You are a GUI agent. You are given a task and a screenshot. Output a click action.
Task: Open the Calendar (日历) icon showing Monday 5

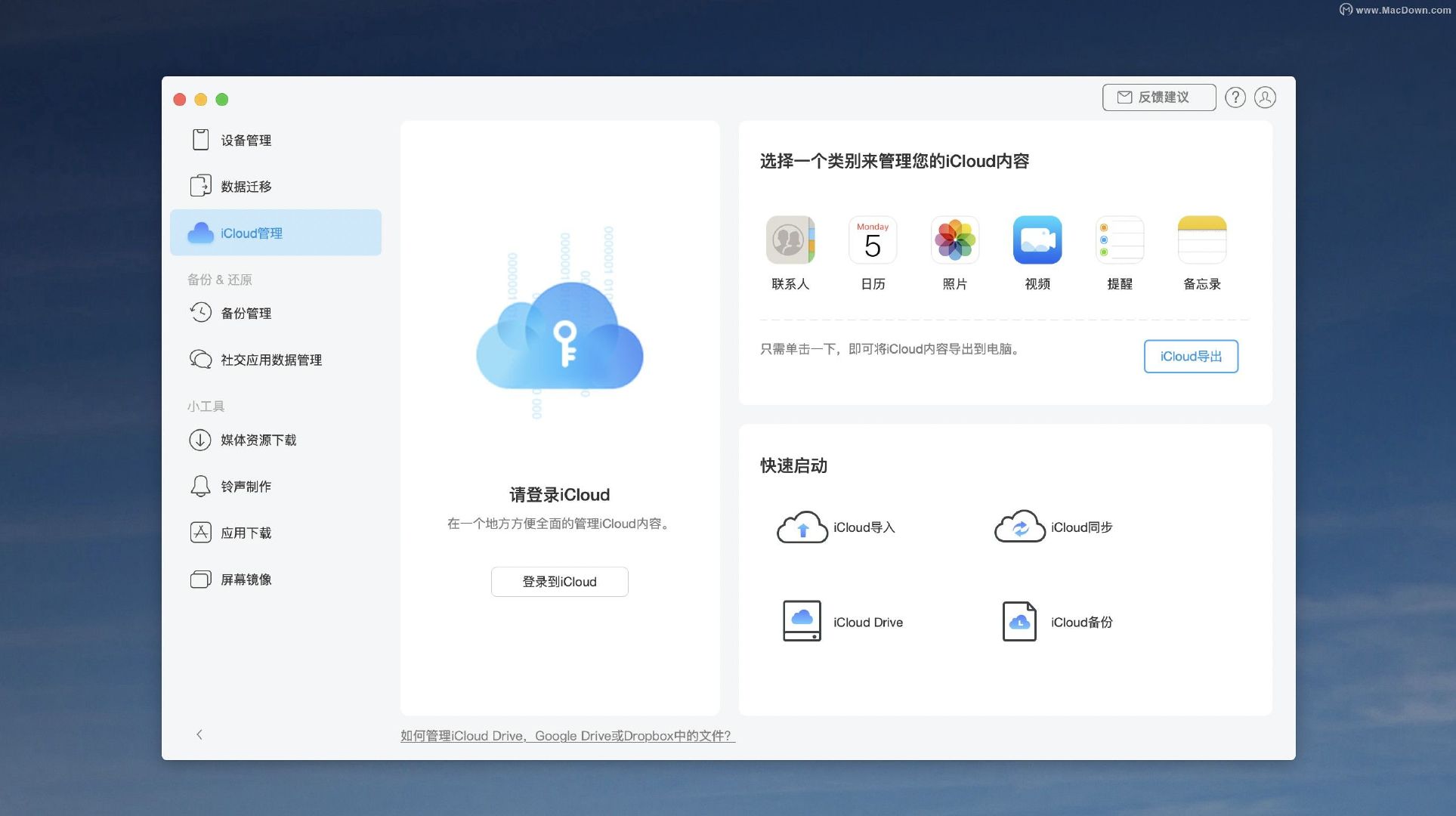(x=873, y=240)
